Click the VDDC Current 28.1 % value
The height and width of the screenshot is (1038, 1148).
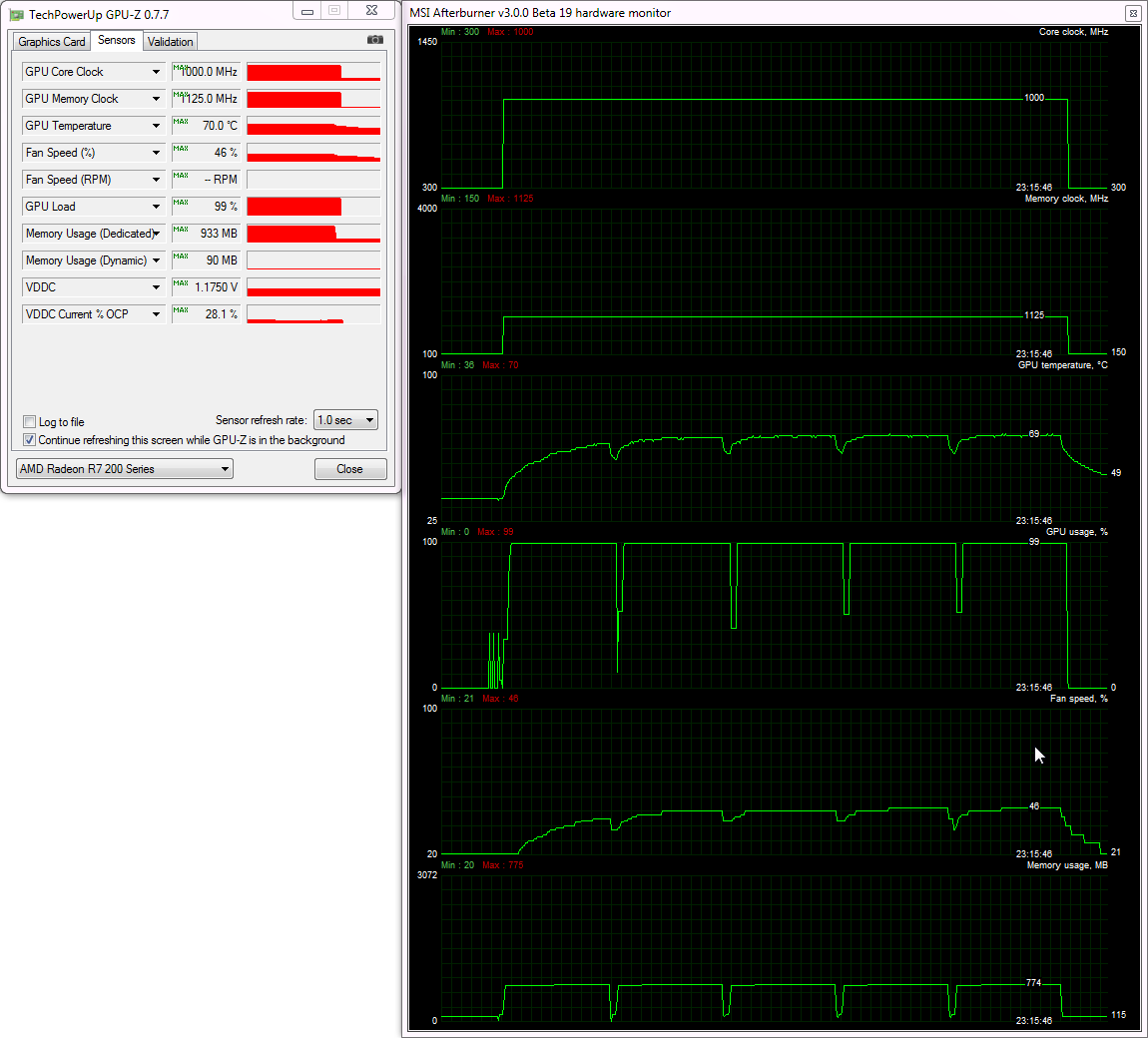click(206, 314)
